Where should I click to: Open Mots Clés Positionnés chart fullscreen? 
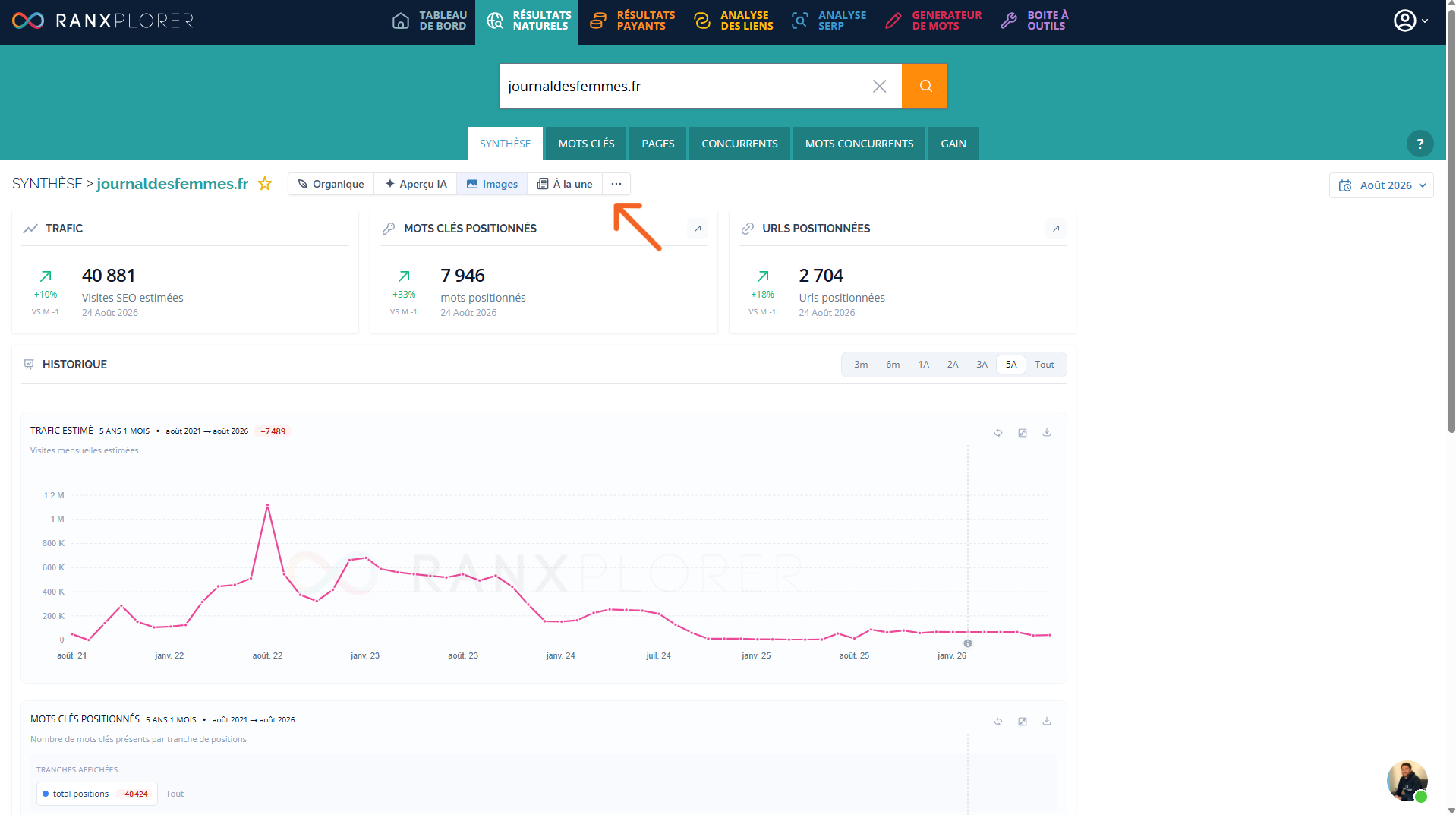(x=1023, y=722)
